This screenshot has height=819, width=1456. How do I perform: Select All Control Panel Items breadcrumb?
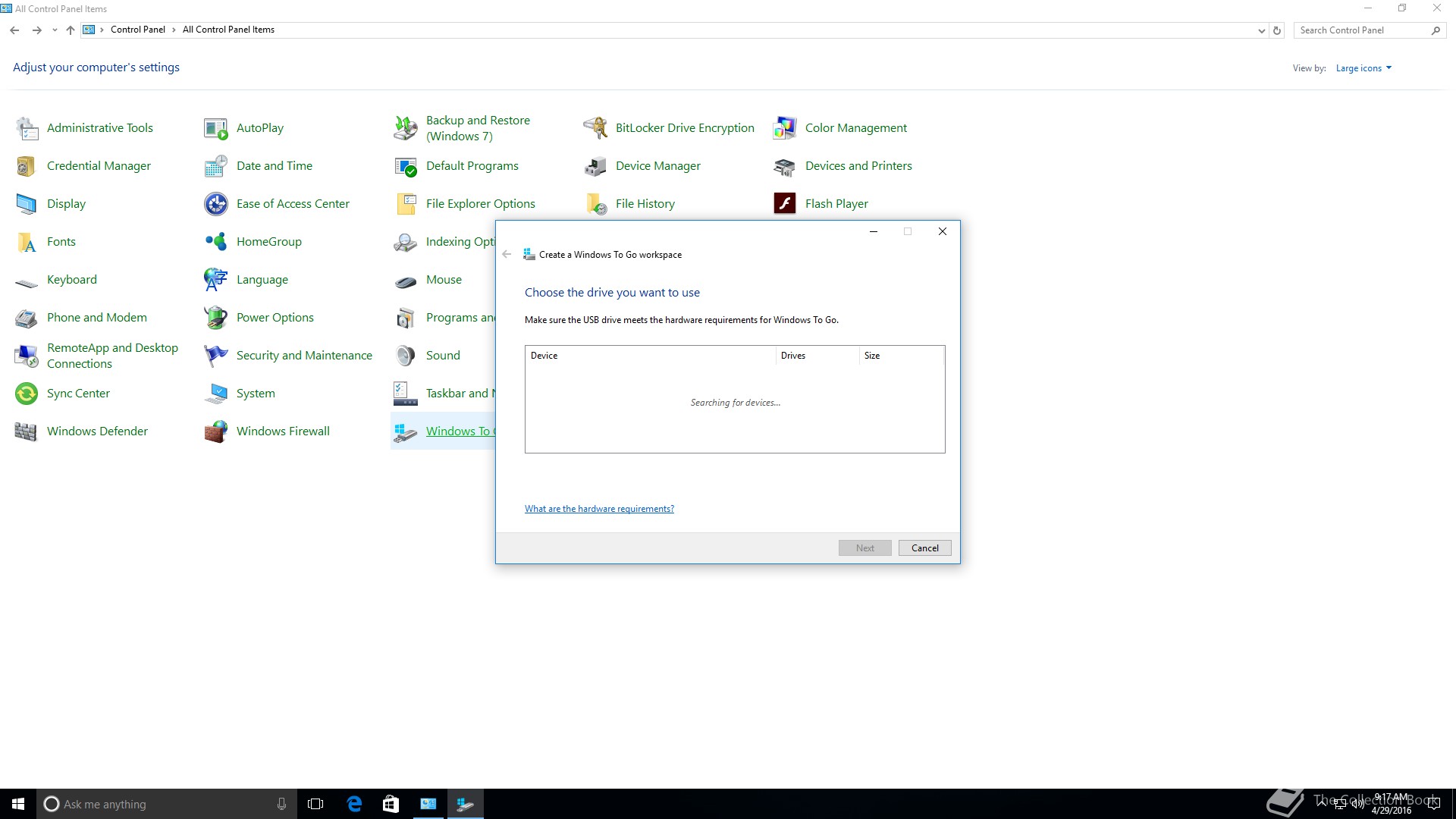click(228, 30)
